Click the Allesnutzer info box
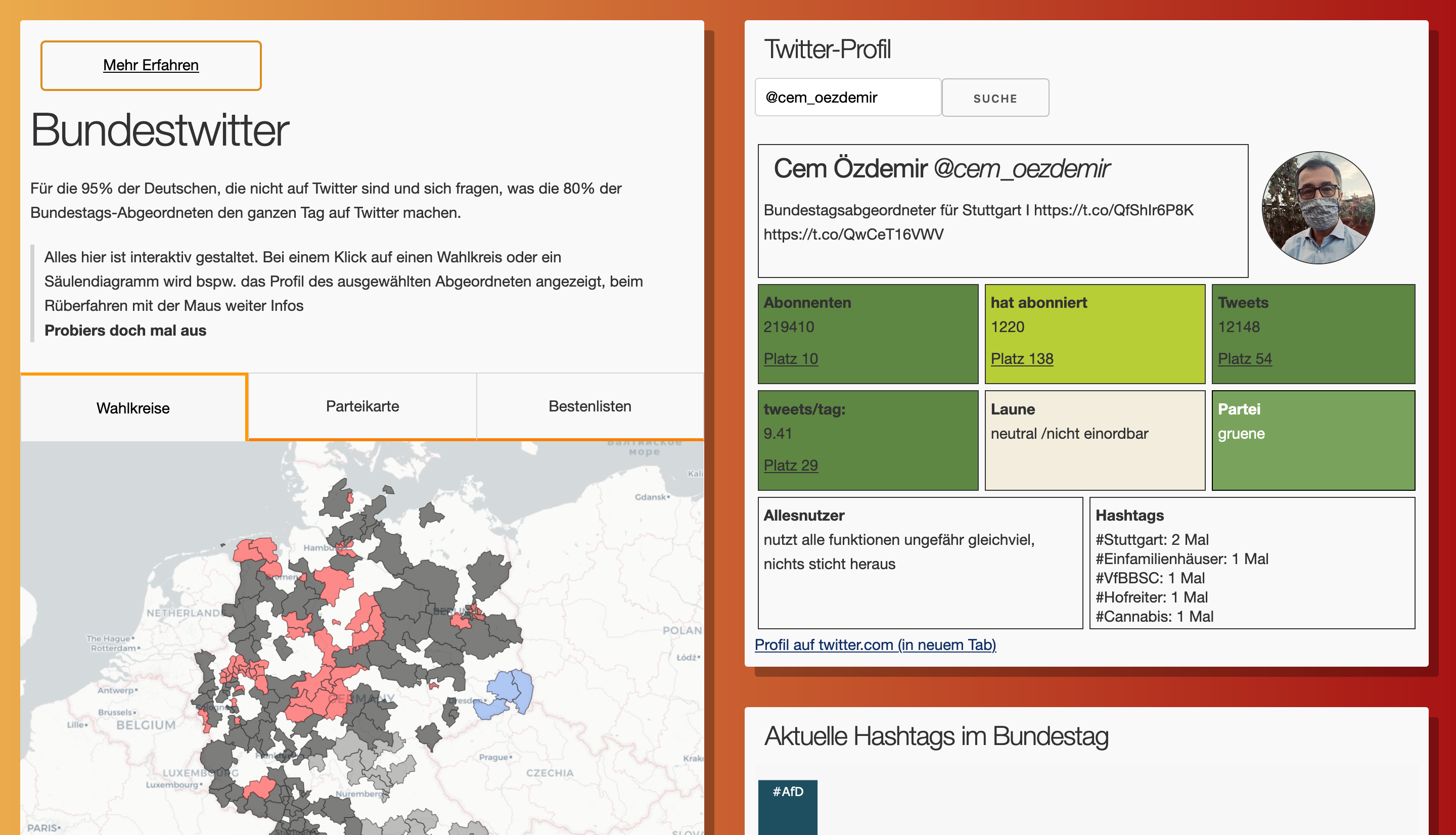 (x=919, y=563)
